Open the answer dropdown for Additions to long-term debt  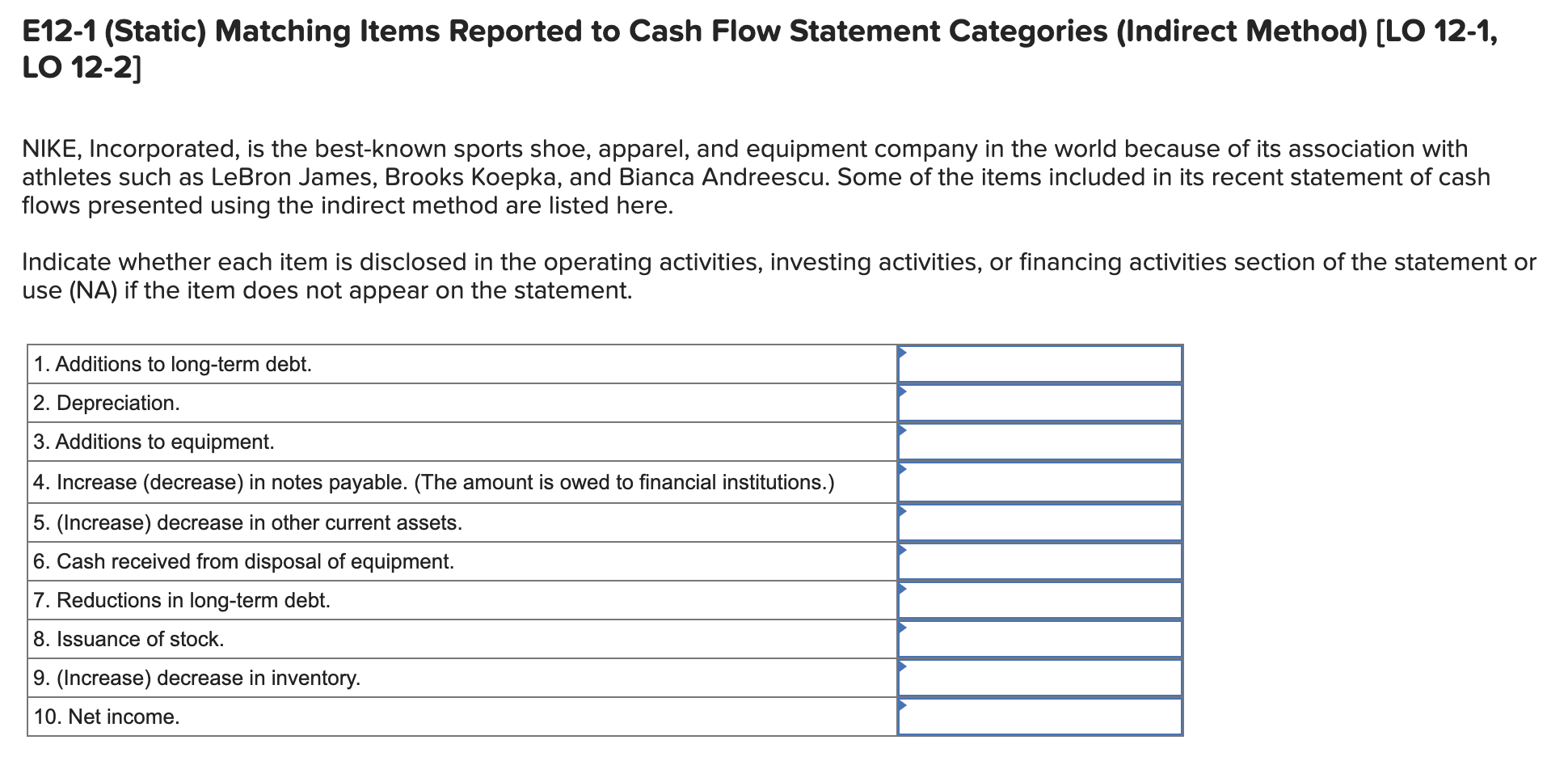coord(1039,364)
